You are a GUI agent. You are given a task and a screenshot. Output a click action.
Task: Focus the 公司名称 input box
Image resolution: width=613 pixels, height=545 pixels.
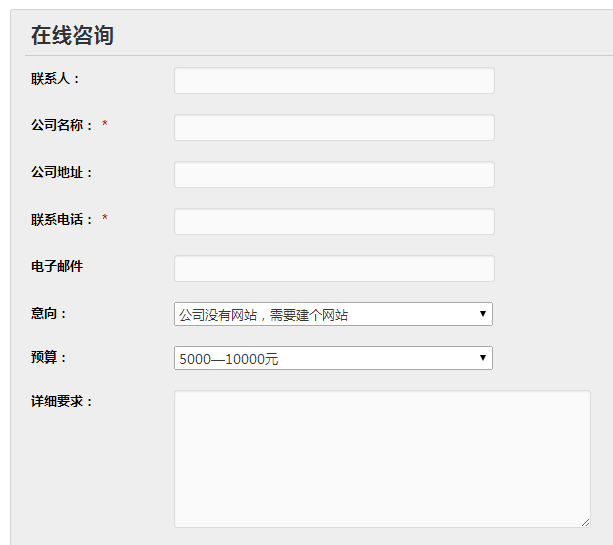(x=334, y=128)
